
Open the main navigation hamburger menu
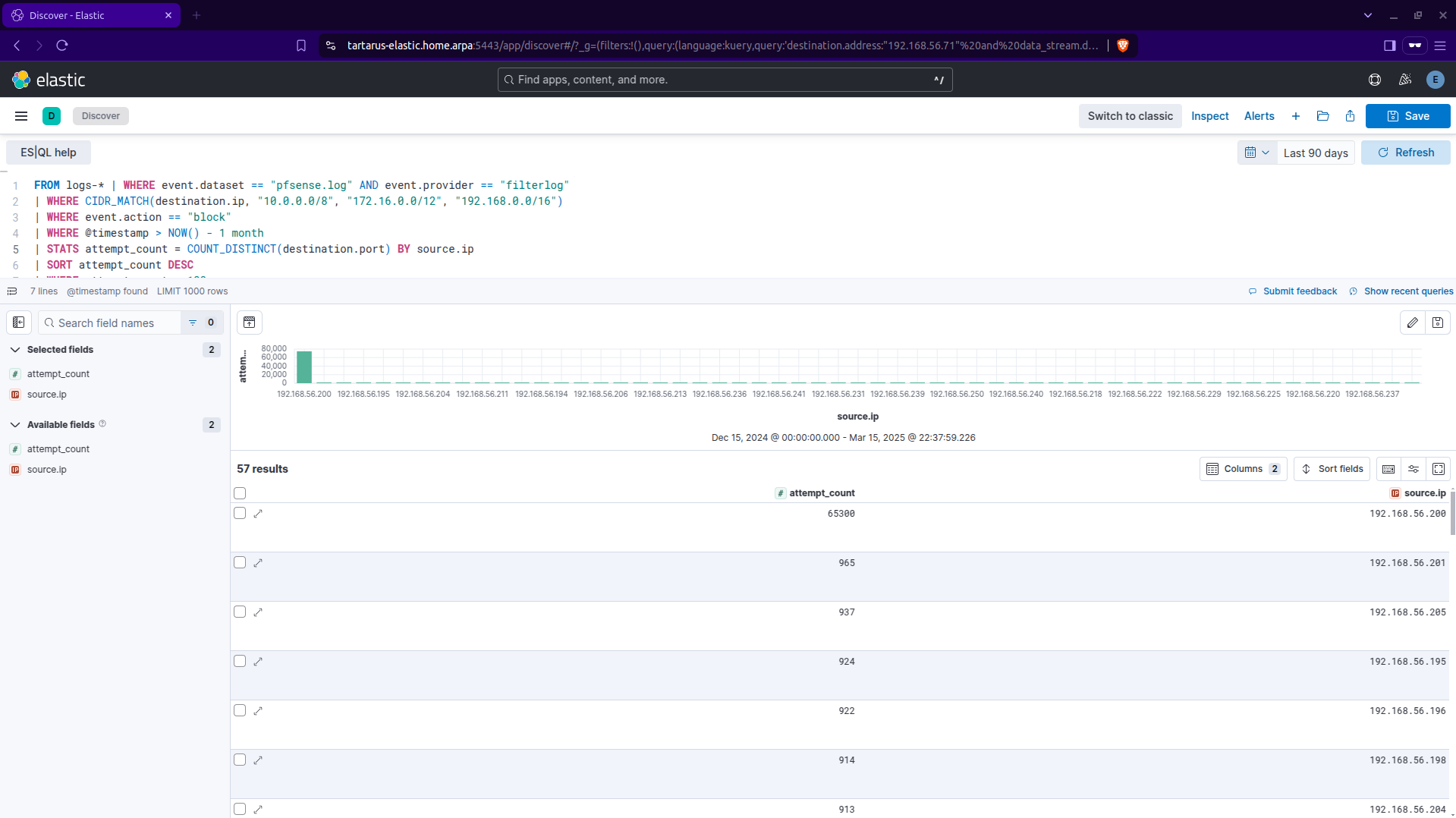click(x=21, y=116)
